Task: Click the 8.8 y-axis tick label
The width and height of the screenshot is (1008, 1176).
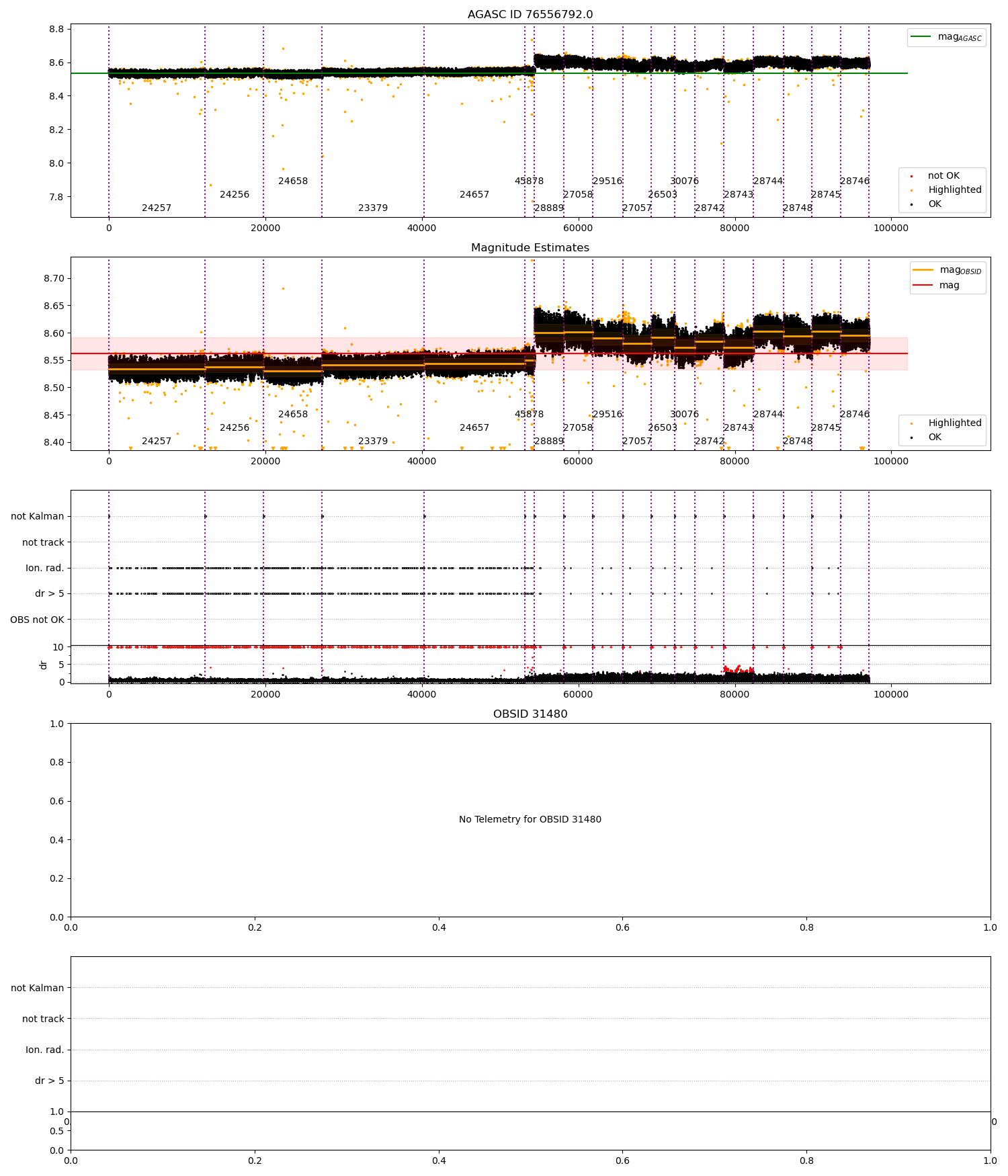Action: (56, 30)
